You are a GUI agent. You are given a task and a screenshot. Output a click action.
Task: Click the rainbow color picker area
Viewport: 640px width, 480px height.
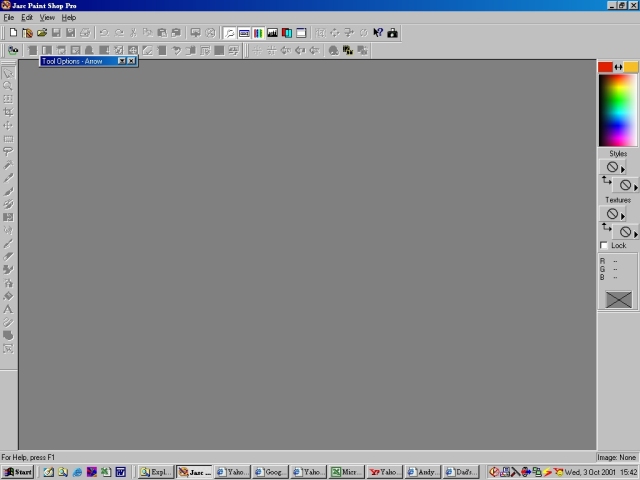(x=617, y=110)
